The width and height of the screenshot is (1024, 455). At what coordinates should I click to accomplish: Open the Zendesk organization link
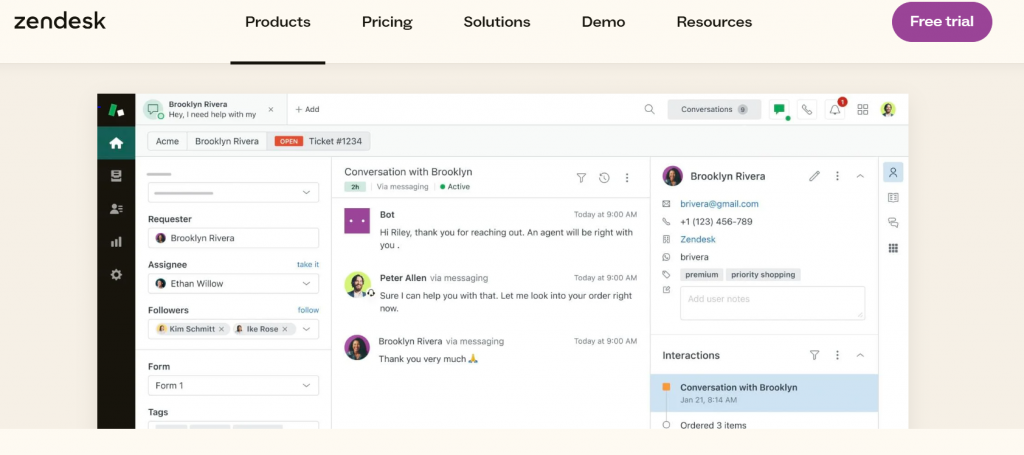698,240
